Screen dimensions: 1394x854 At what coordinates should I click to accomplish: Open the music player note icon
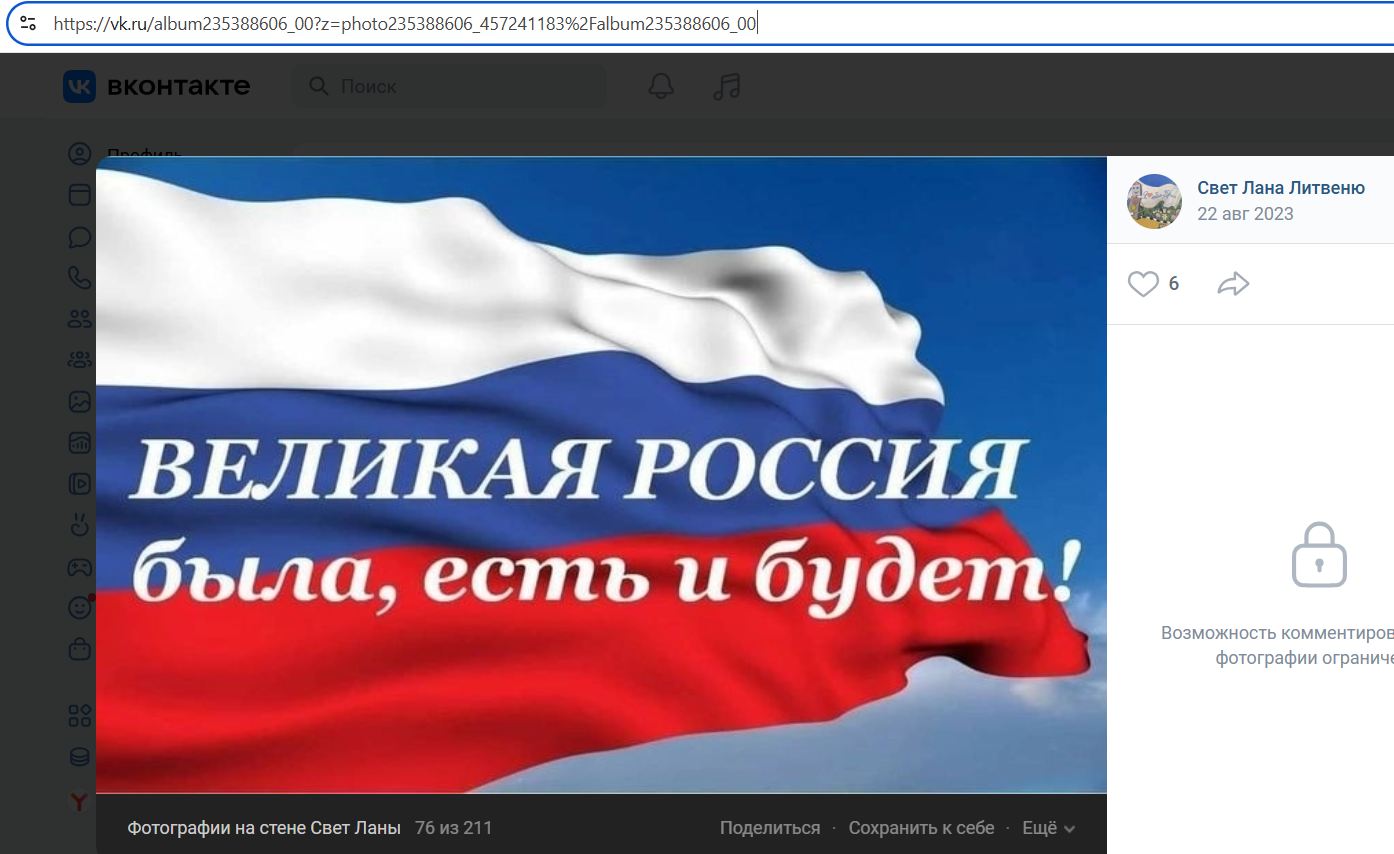(727, 86)
